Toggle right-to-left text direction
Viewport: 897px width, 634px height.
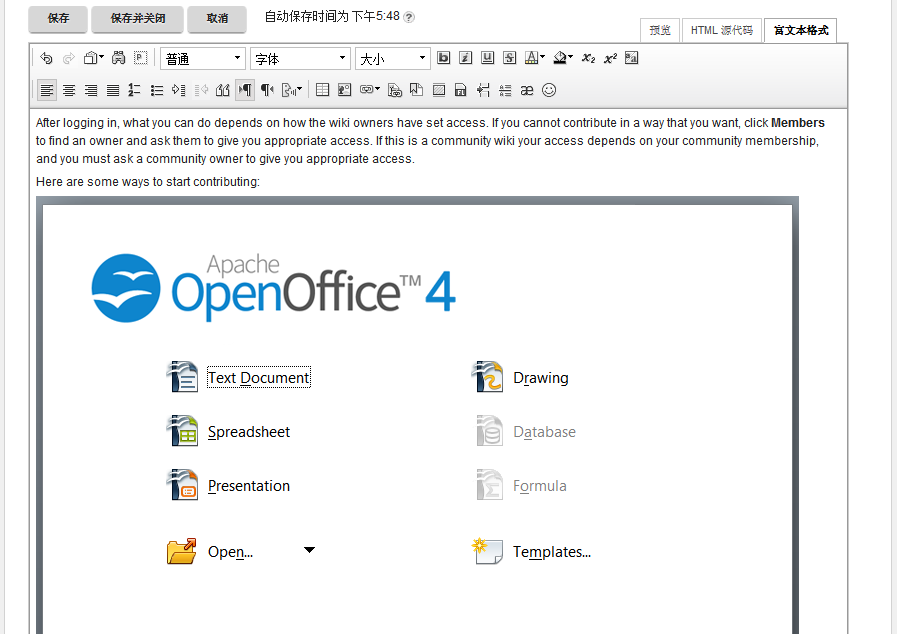click(267, 90)
